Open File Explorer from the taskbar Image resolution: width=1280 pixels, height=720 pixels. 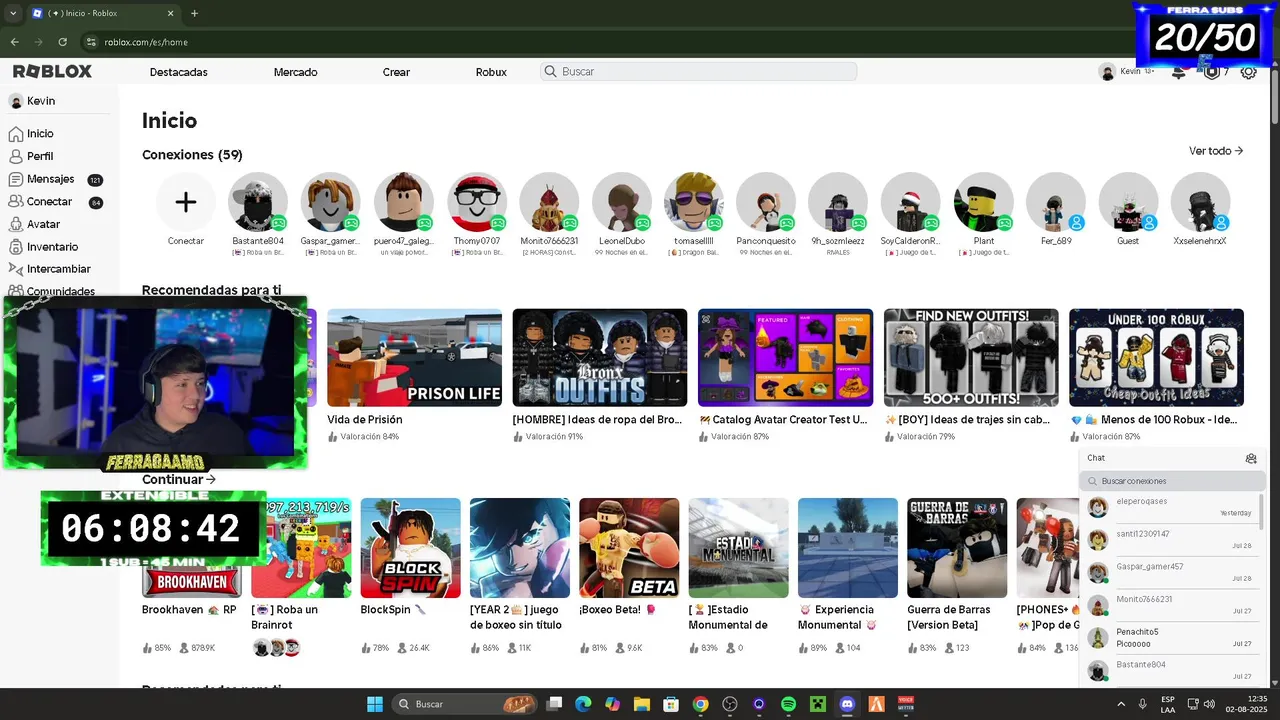tap(641, 704)
